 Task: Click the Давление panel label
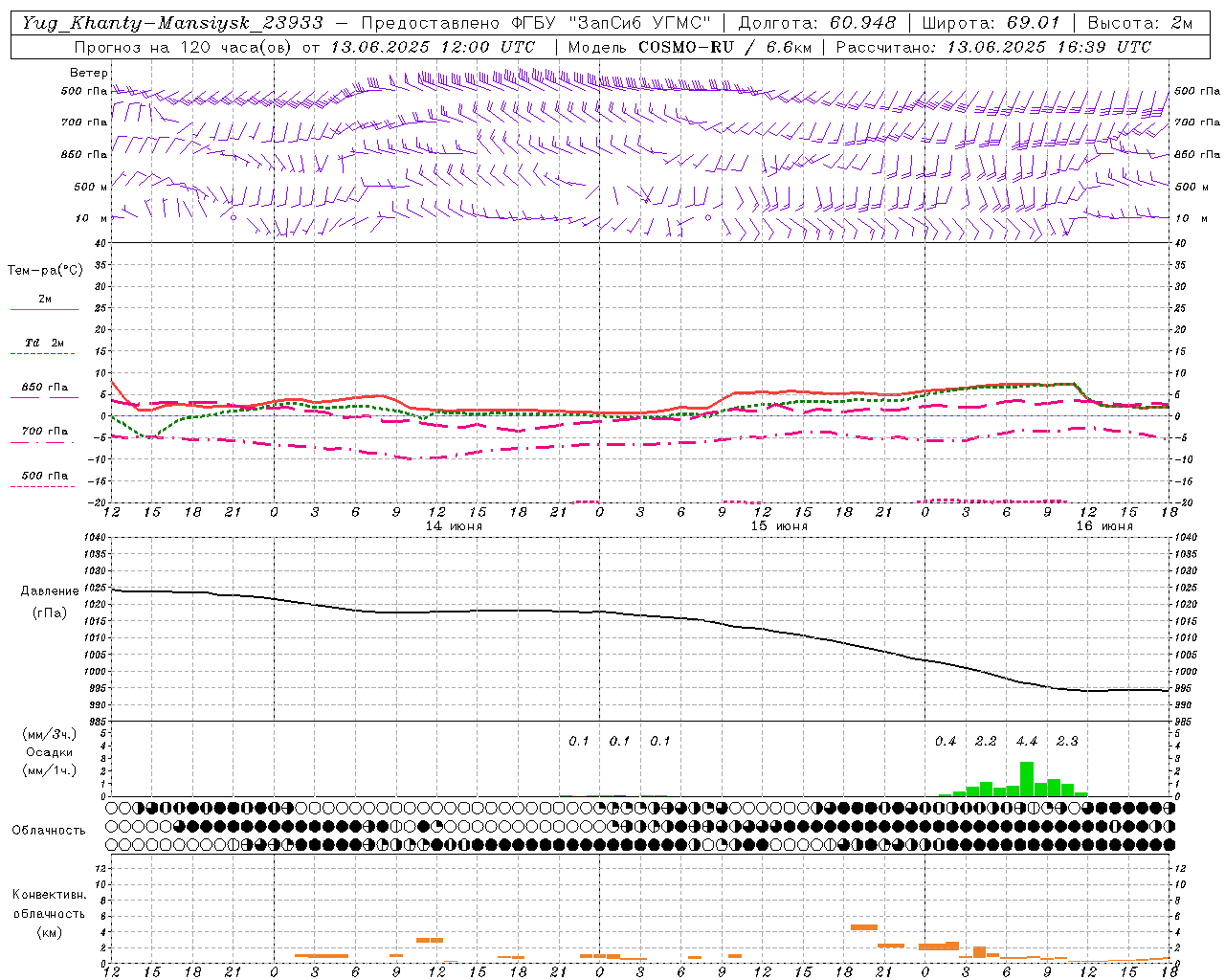(48, 591)
